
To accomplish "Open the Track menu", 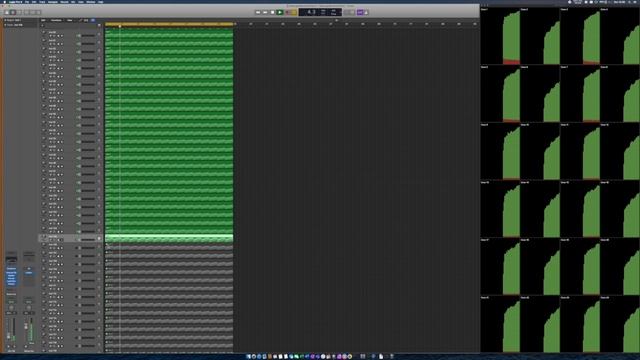I will click(x=42, y=2).
